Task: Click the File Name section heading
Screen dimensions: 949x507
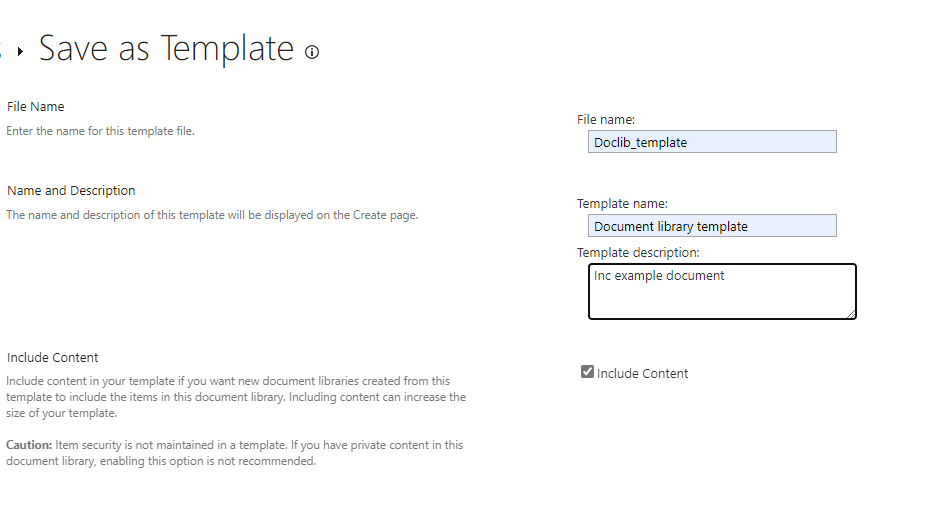Action: point(36,106)
